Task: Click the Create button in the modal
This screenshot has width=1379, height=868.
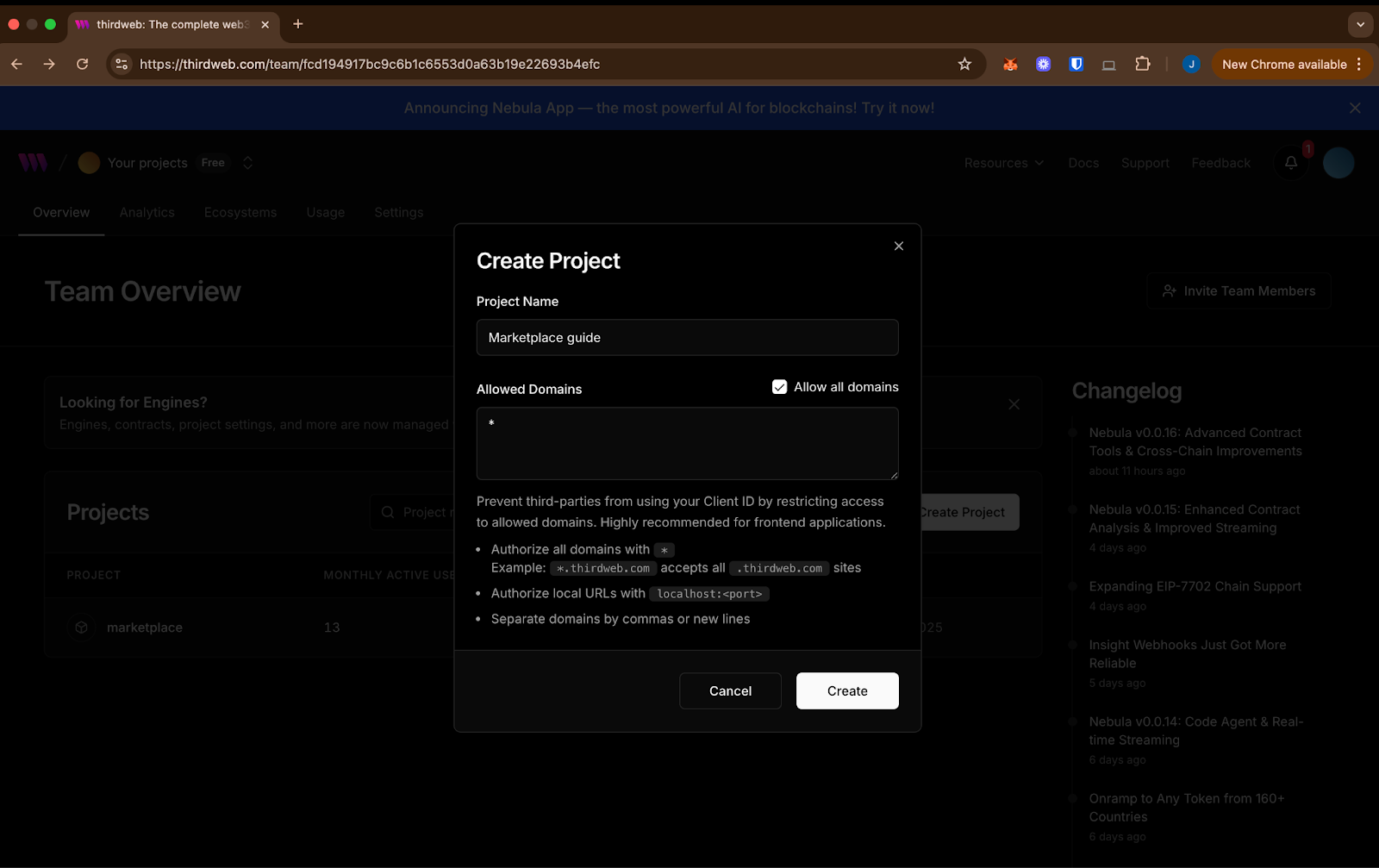Action: click(x=846, y=690)
